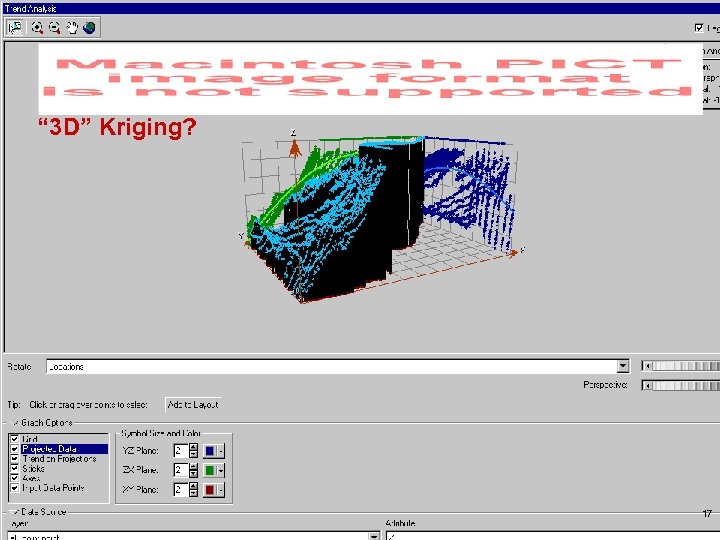This screenshot has height=540, width=720.
Task: Activate the select features tool in toolbar
Action: [15, 28]
